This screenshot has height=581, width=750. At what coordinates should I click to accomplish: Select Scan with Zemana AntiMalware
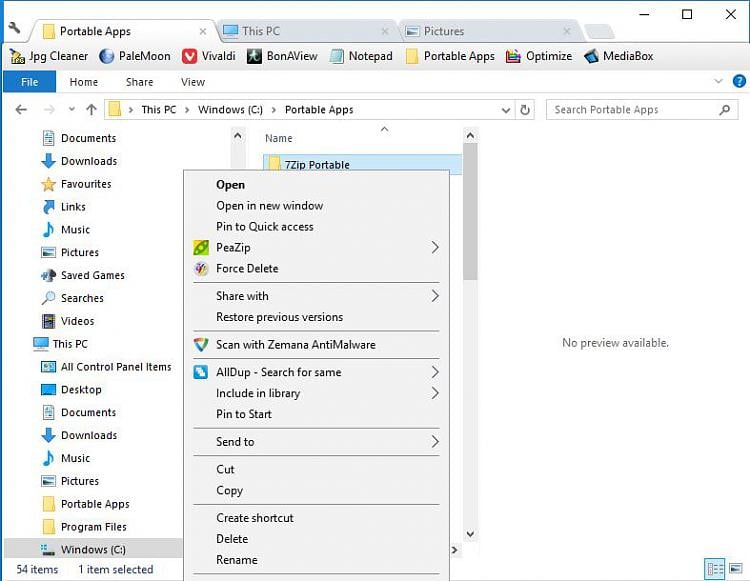(x=316, y=345)
